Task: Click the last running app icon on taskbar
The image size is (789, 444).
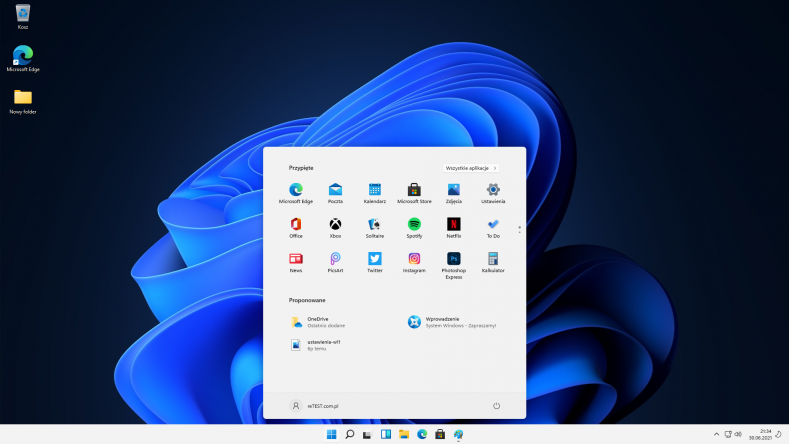Action: tap(458, 434)
